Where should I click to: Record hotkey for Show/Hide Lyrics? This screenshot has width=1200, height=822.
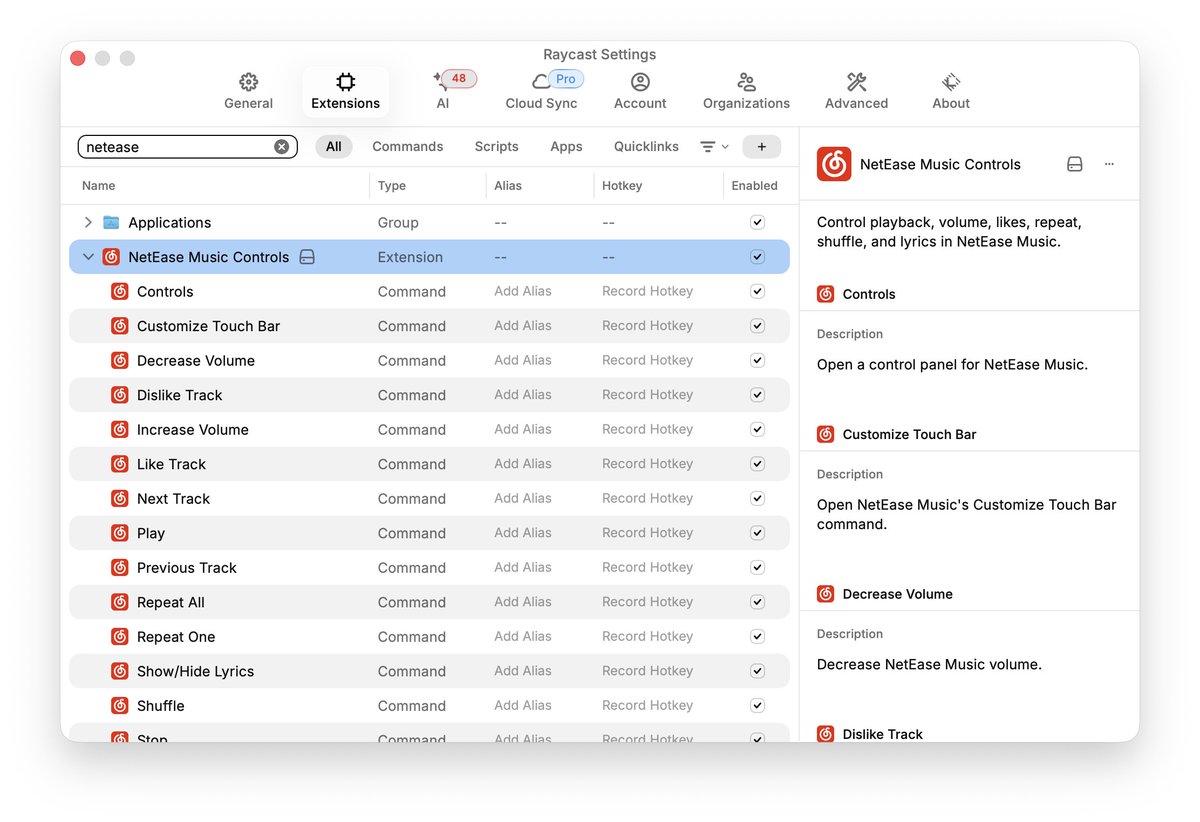[x=647, y=671]
